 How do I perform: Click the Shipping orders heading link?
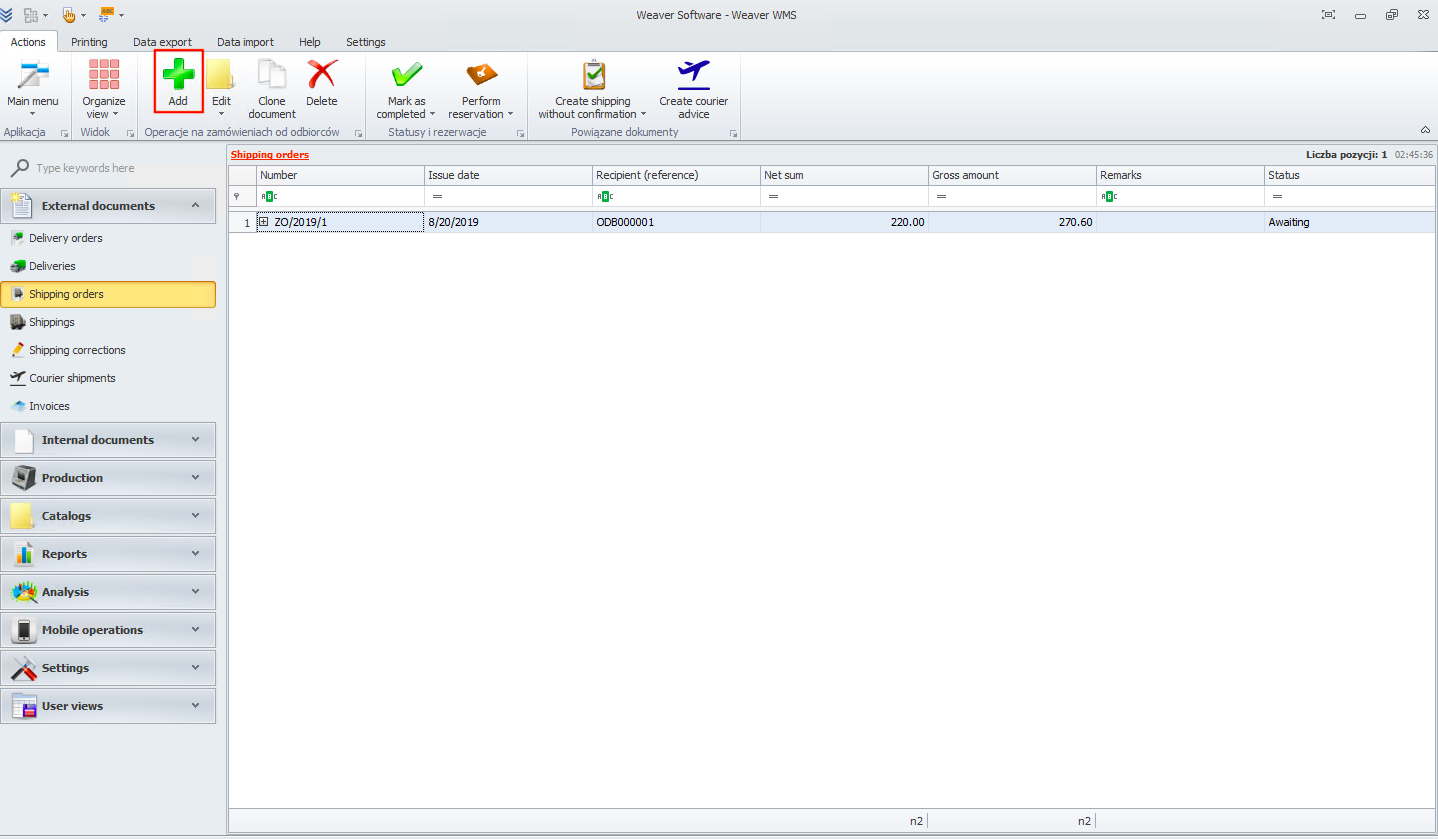click(270, 155)
